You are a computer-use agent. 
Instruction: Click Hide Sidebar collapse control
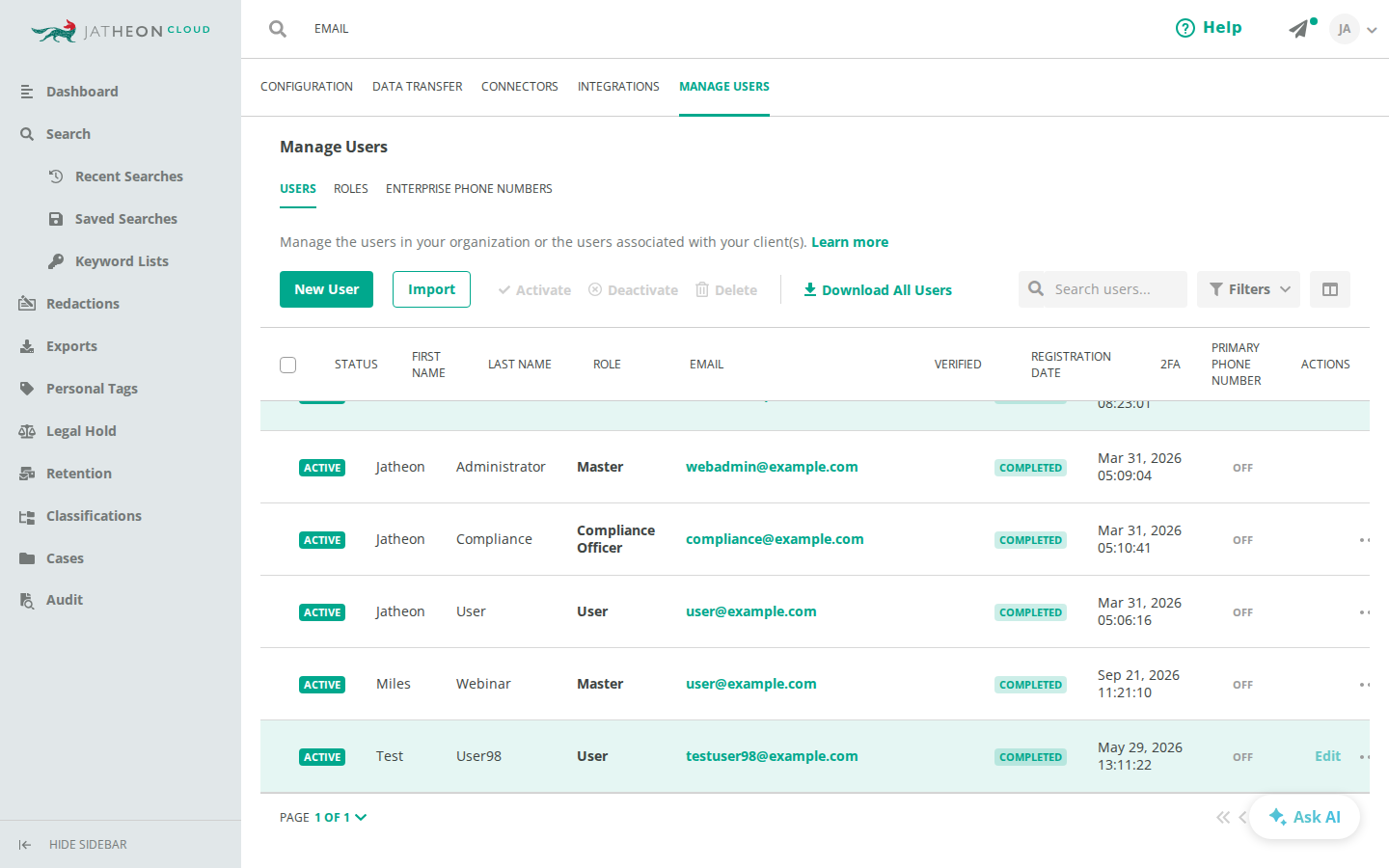(x=72, y=845)
